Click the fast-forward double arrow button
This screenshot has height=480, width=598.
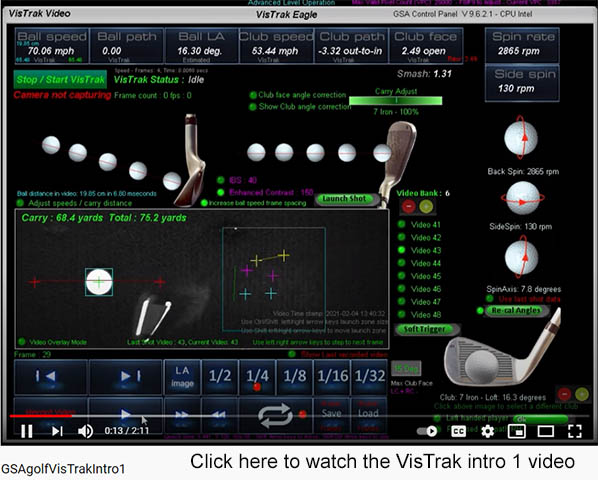(x=182, y=415)
